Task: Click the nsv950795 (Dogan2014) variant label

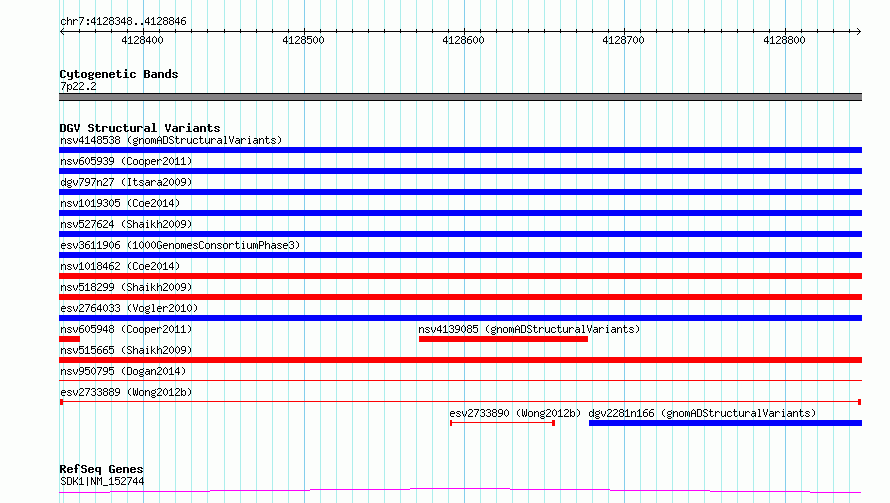Action: (x=122, y=371)
